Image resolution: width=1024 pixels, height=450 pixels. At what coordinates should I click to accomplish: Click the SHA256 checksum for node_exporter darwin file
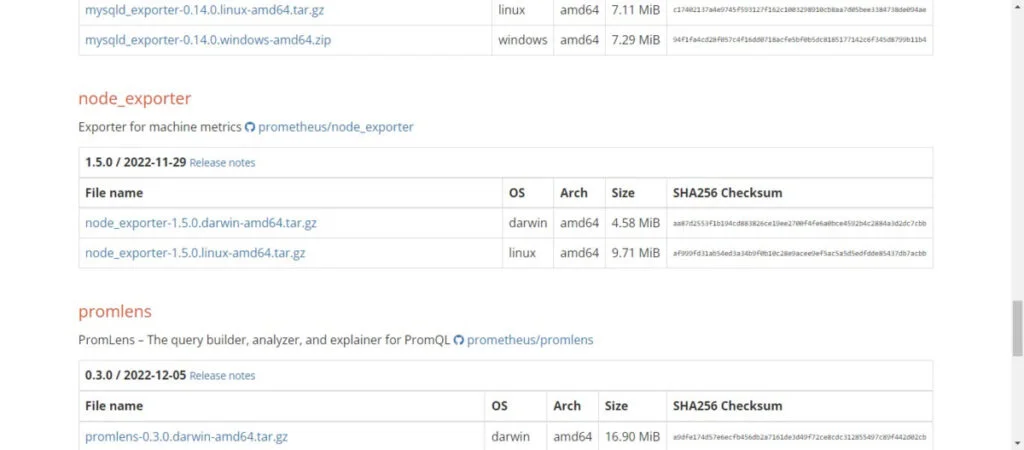point(799,224)
